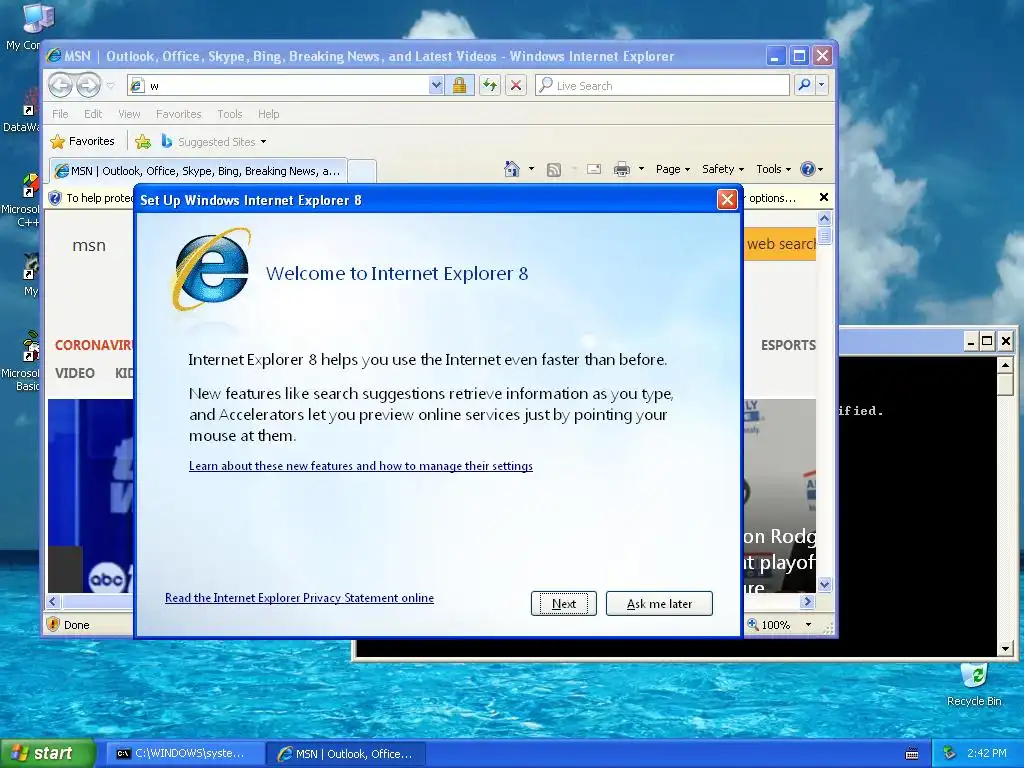This screenshot has height=768, width=1024.
Task: Open the Tools command bar menu
Action: pyautogui.click(x=773, y=169)
